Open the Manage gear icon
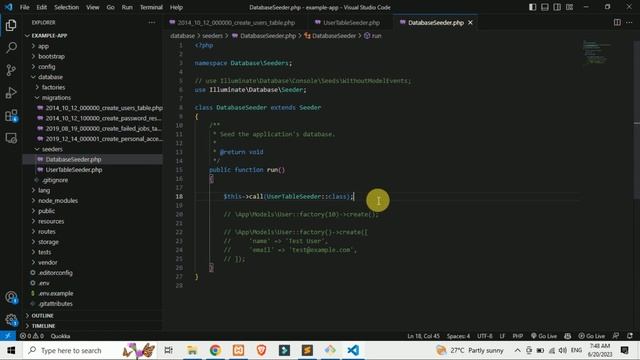 [11, 320]
